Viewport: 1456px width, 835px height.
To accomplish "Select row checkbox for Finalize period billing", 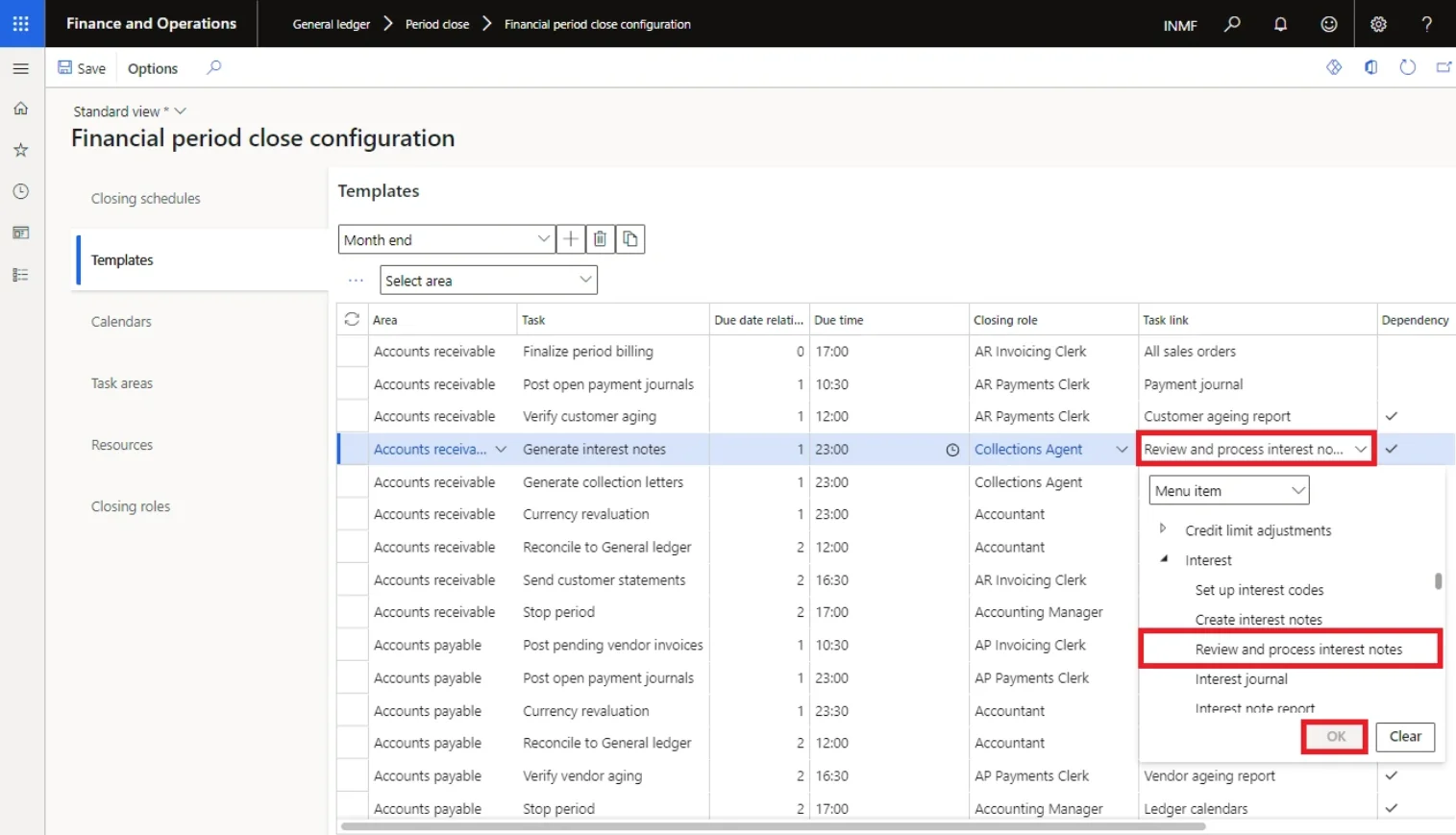I will click(x=352, y=352).
